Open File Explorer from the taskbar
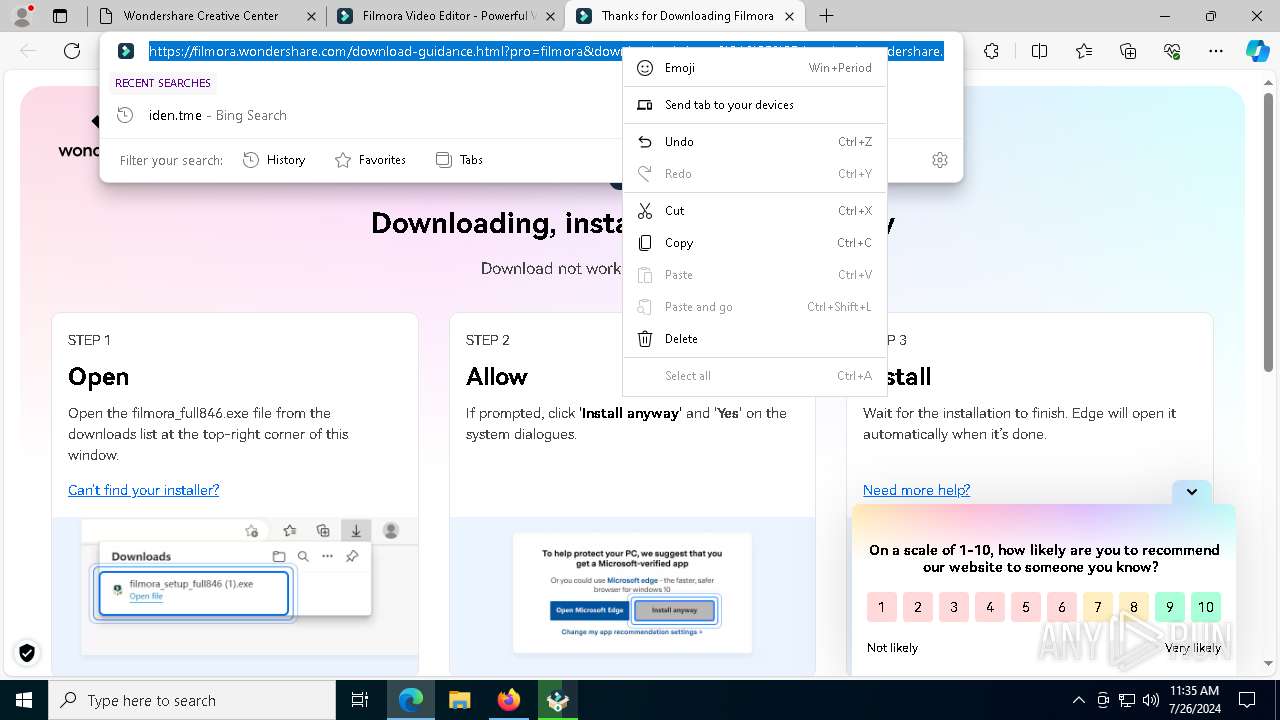1280x720 pixels. (459, 700)
